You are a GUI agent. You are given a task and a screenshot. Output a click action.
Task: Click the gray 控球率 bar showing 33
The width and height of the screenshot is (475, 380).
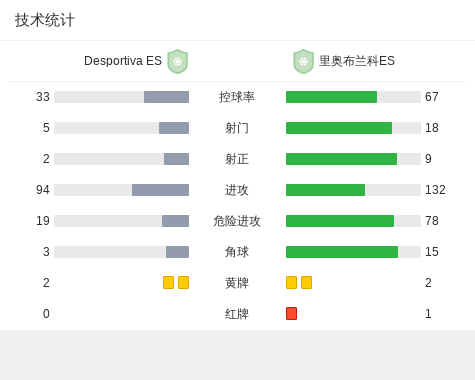tap(166, 97)
